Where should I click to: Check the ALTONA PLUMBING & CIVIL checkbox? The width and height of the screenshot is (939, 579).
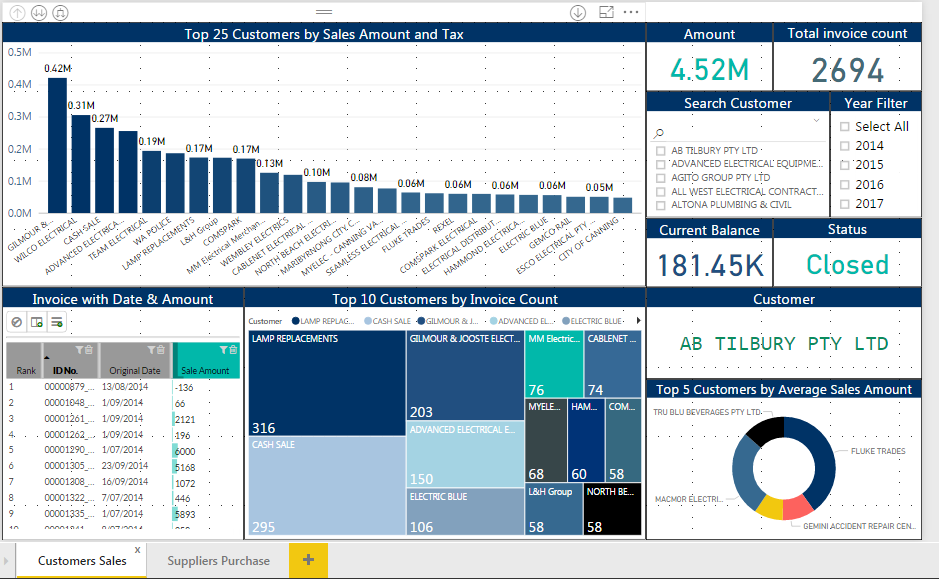(x=661, y=205)
